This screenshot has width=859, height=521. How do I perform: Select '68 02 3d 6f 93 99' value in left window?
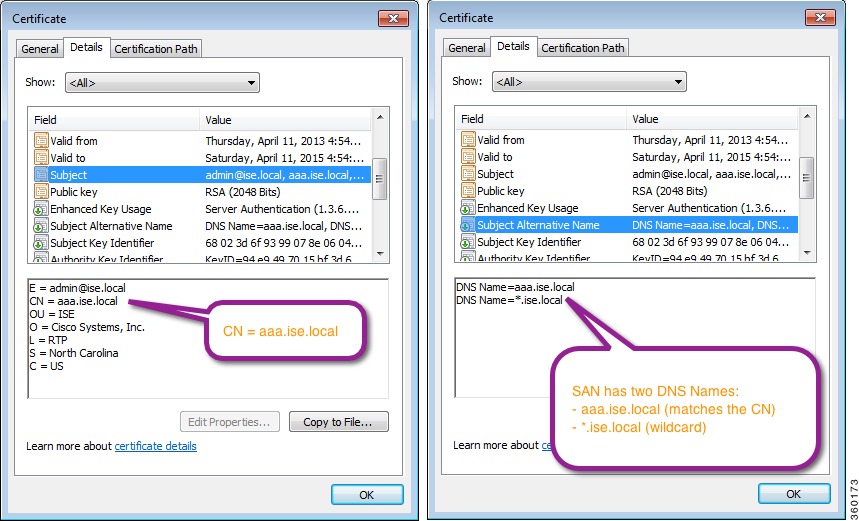(x=283, y=243)
